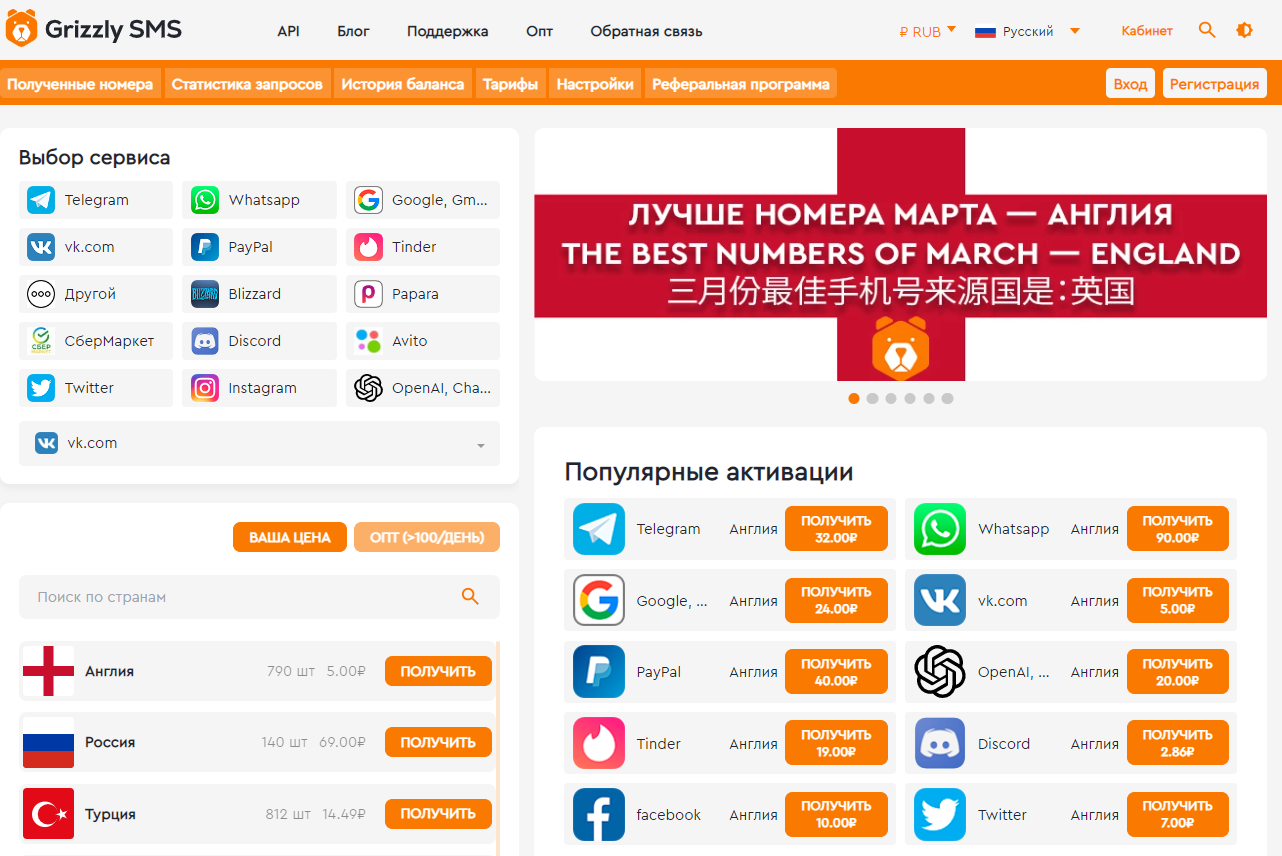Click the search icon in country search
The width and height of the screenshot is (1282, 856).
click(x=470, y=597)
